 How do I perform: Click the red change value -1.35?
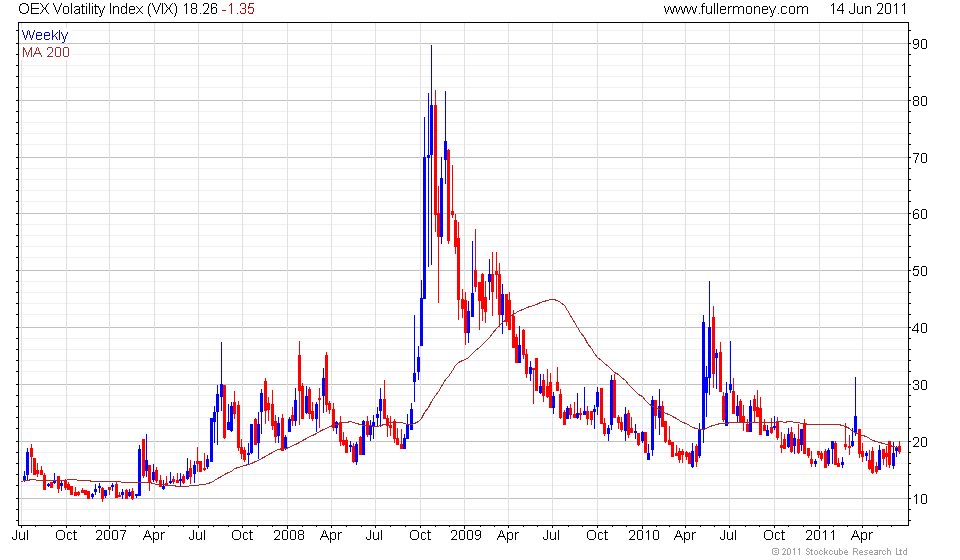(x=238, y=9)
